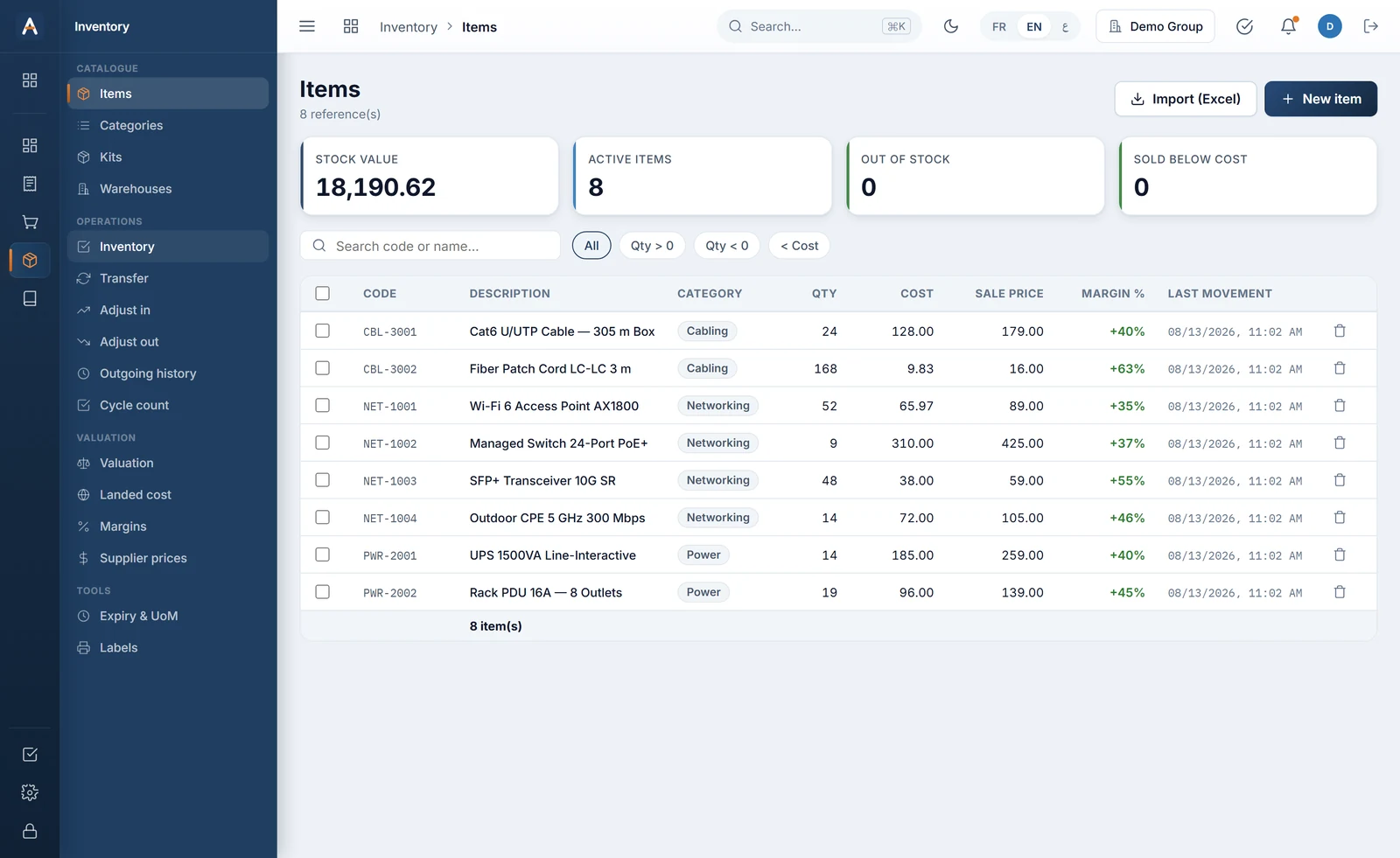Open Supplier prices page
The width and height of the screenshot is (1400, 858).
[x=168, y=558]
